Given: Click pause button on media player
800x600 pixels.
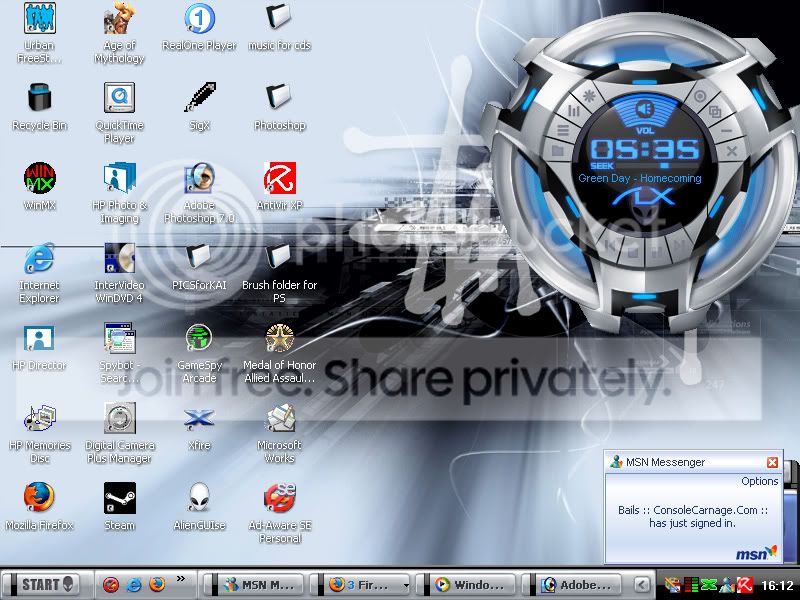Looking at the screenshot, I should point(657,252).
